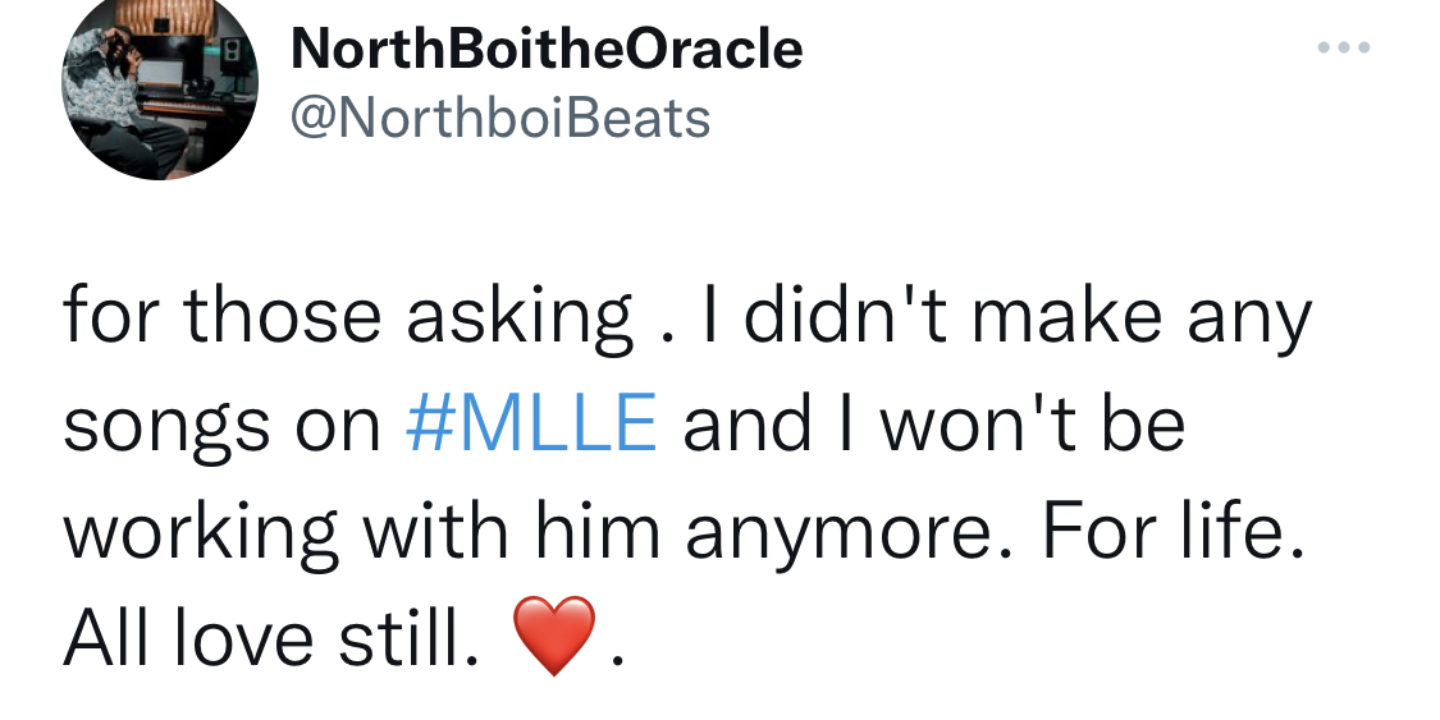Click the red heart emoji
Screen dimensions: 1440x720
553,636
